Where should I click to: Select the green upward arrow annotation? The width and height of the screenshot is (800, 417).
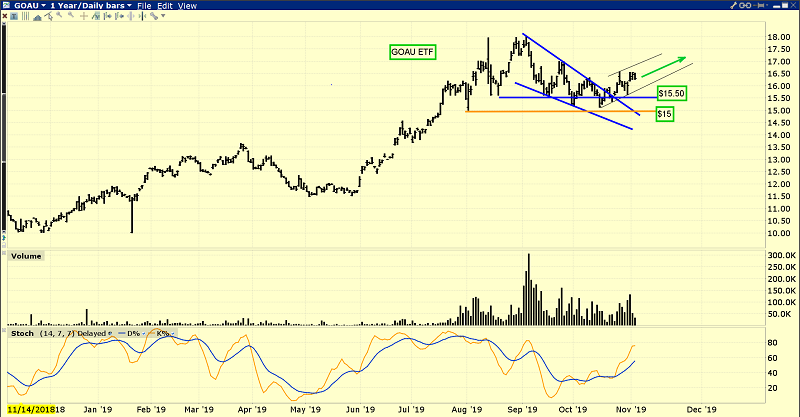(664, 66)
